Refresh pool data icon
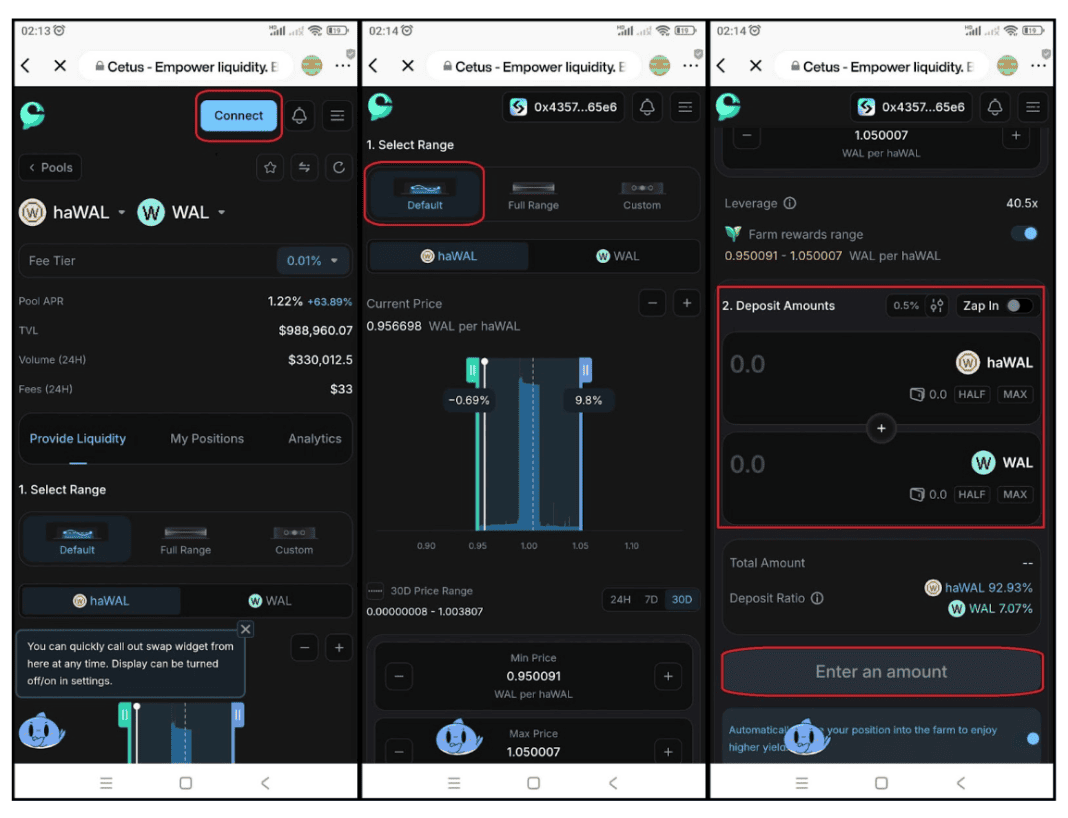Viewport: 1068px width, 818px height. (x=339, y=168)
